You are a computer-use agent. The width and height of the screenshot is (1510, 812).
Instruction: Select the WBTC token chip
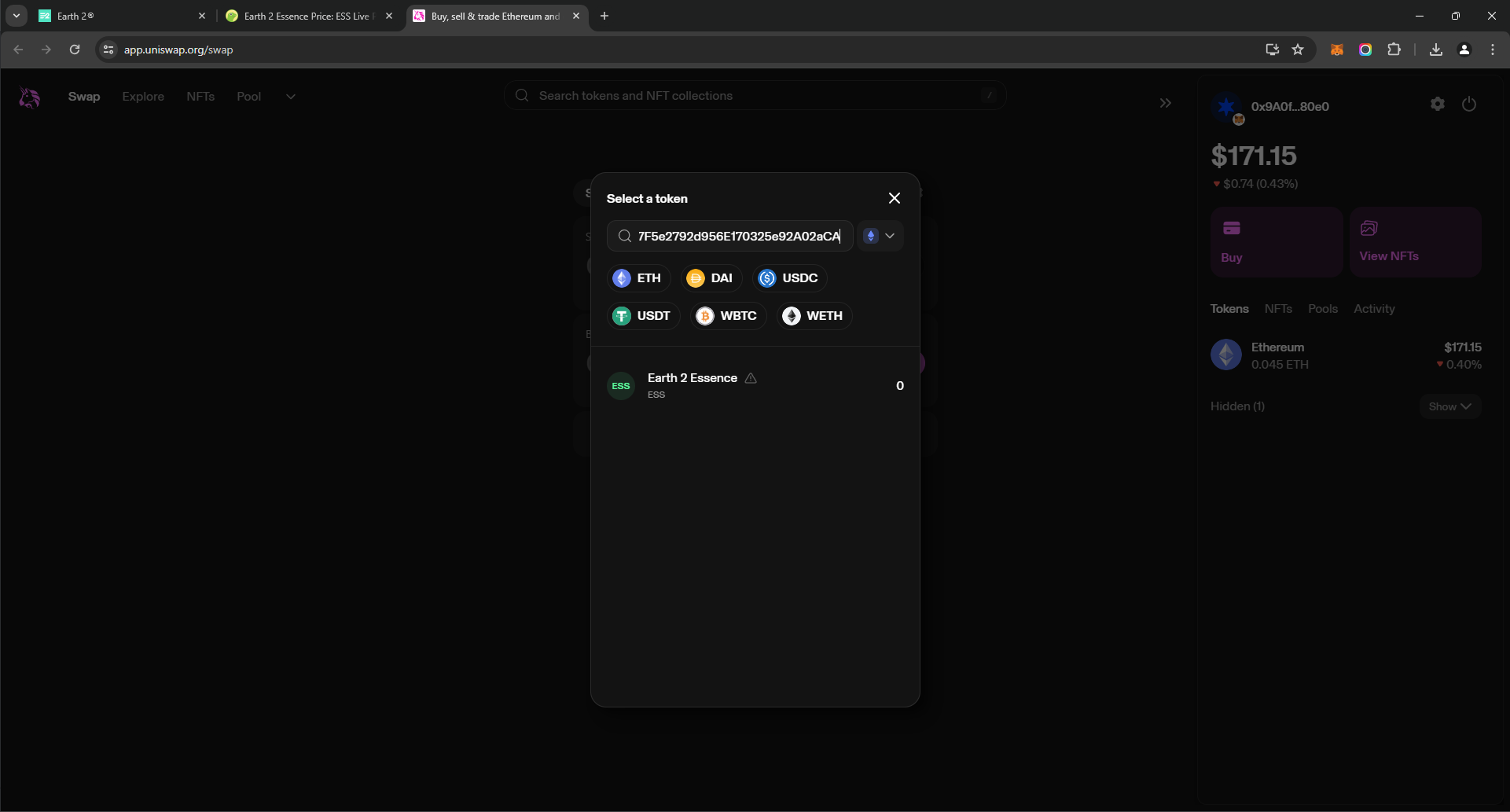click(728, 316)
